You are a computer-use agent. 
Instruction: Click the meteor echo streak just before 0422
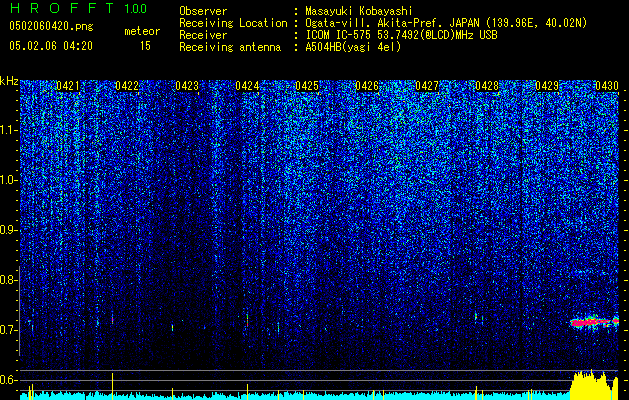112,319
